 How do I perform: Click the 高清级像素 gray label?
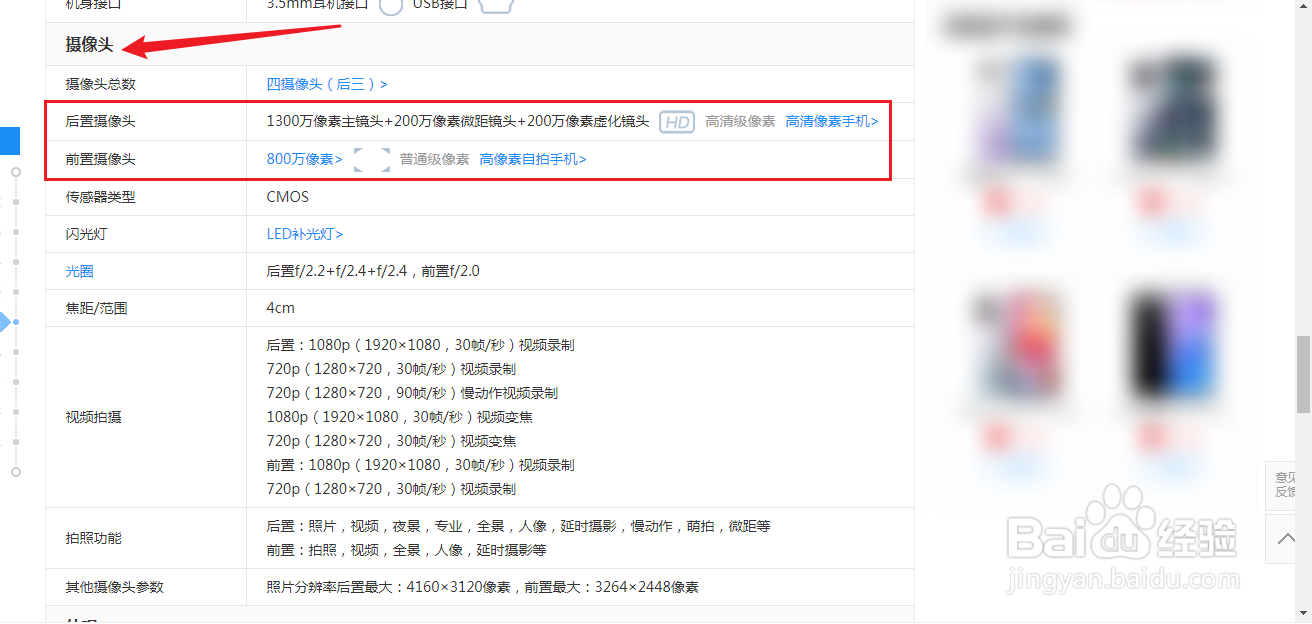pyautogui.click(x=740, y=121)
